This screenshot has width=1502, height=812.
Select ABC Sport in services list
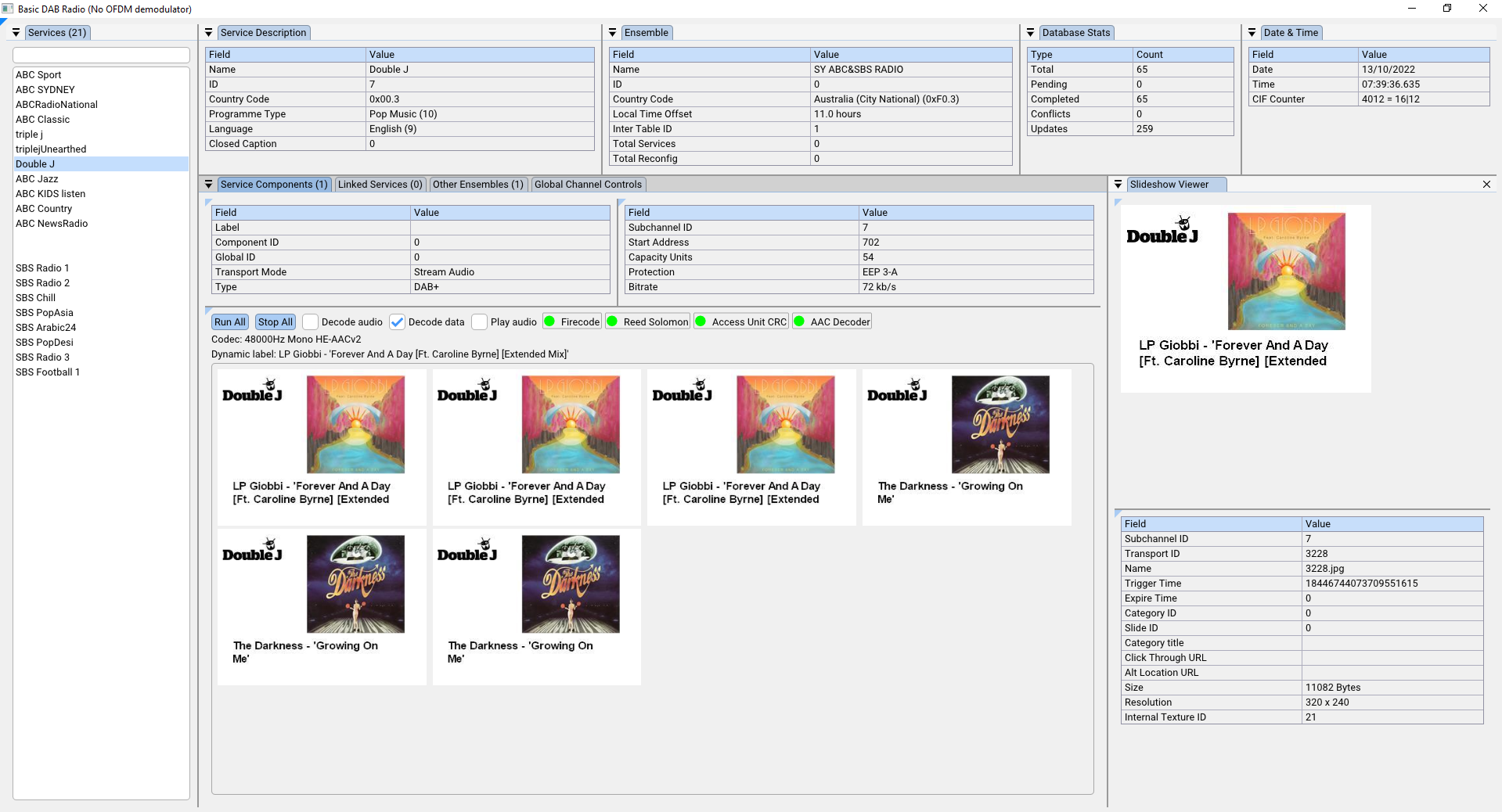[x=101, y=75]
